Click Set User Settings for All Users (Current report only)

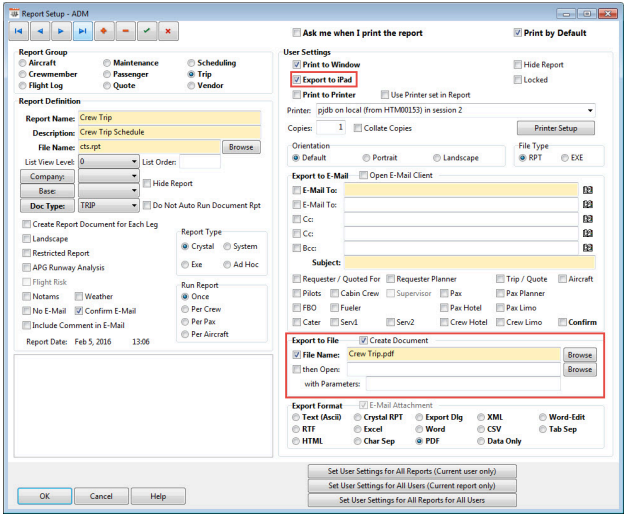[x=412, y=486]
